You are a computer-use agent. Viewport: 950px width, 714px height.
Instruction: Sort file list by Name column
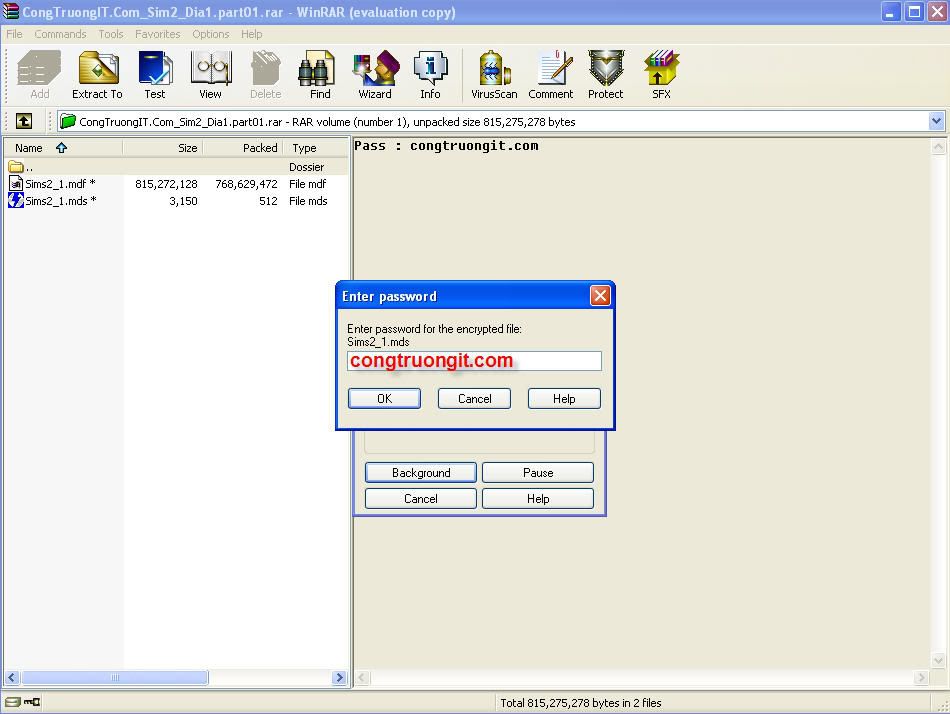(29, 148)
